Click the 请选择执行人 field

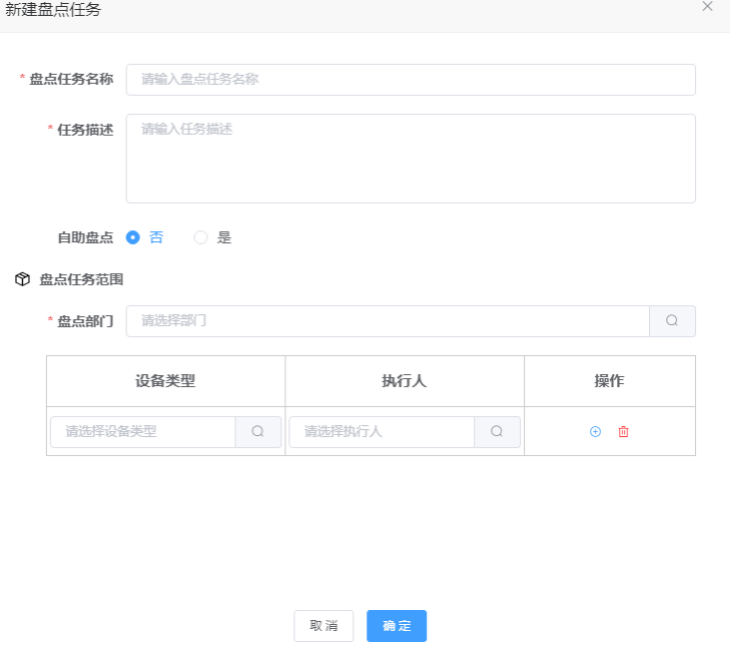(x=382, y=431)
